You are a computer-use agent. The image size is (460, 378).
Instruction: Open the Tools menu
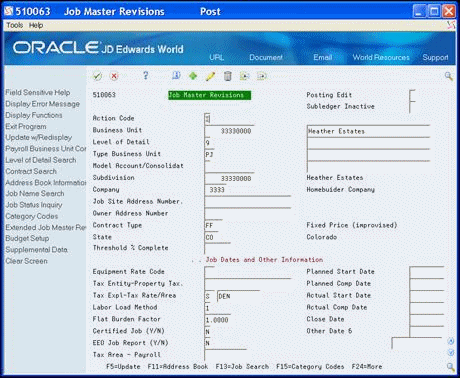(15, 25)
